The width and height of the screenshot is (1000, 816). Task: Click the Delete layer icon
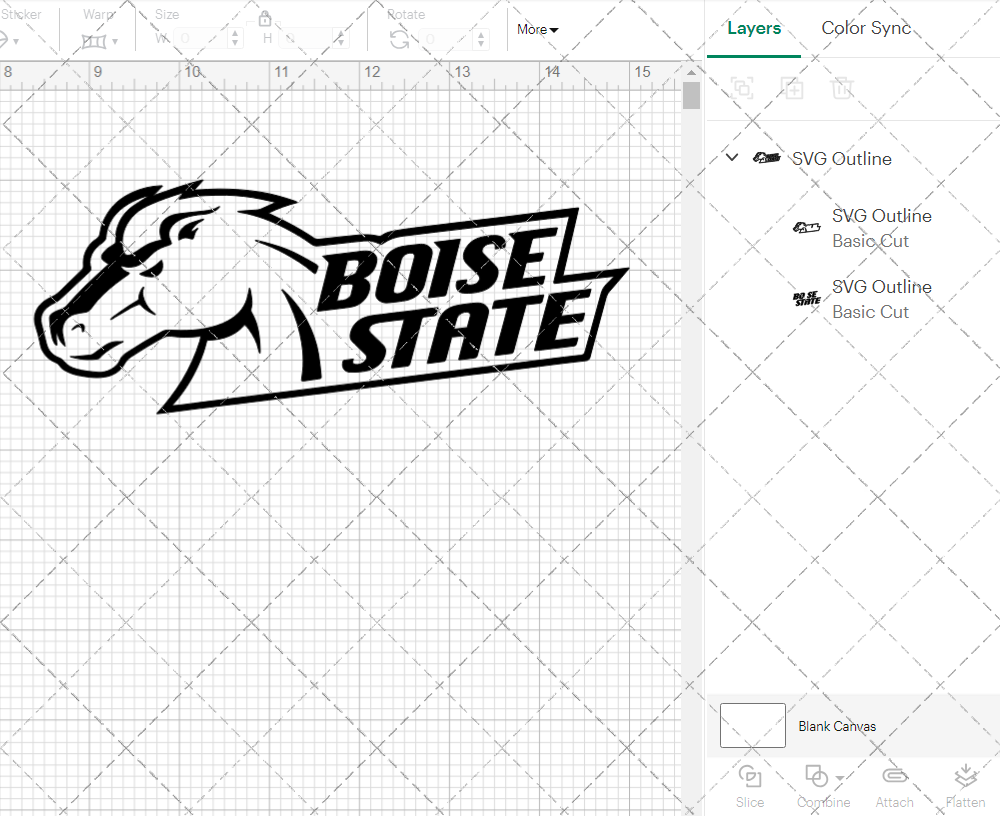[843, 88]
